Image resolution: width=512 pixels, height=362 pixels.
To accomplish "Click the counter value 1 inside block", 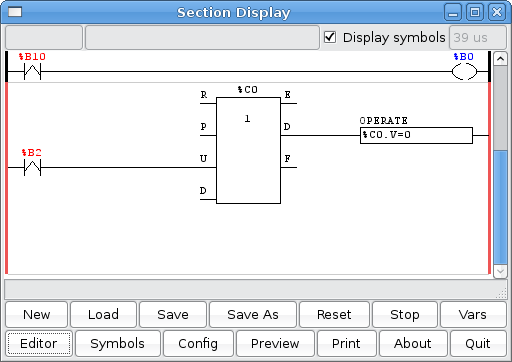I will coord(247,118).
